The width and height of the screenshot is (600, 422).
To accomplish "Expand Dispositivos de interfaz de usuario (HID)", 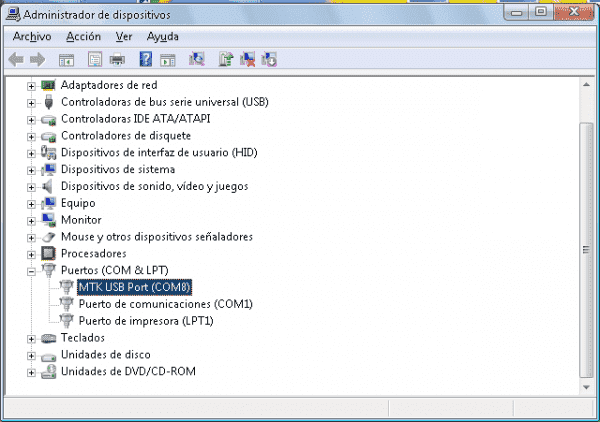I will (31, 154).
